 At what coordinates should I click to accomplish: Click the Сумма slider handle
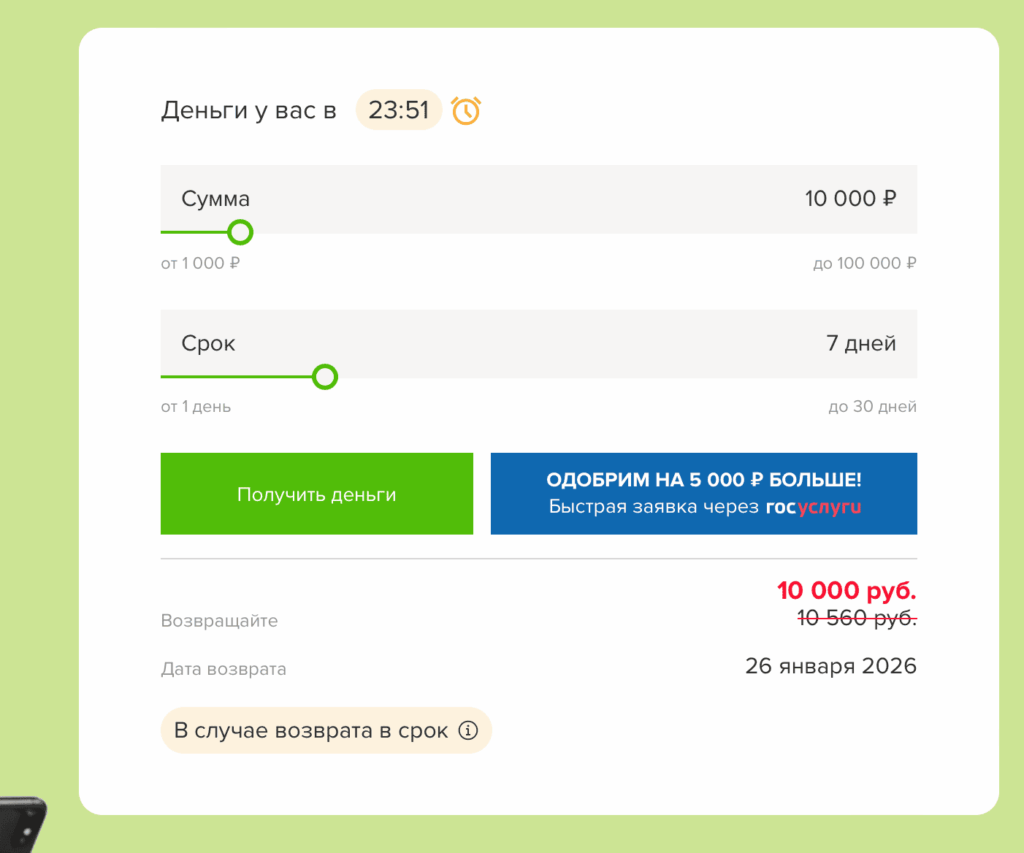coord(240,233)
